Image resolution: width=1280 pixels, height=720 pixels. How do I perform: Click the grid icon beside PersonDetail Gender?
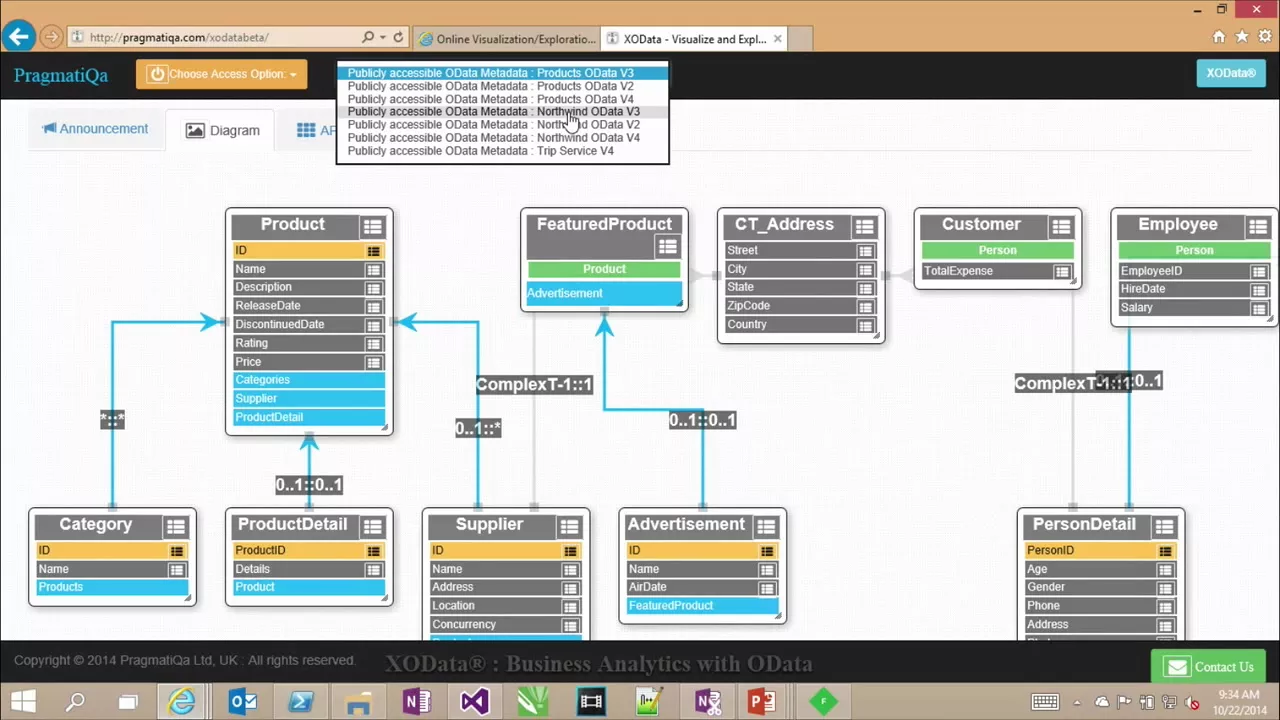pyautogui.click(x=1165, y=588)
